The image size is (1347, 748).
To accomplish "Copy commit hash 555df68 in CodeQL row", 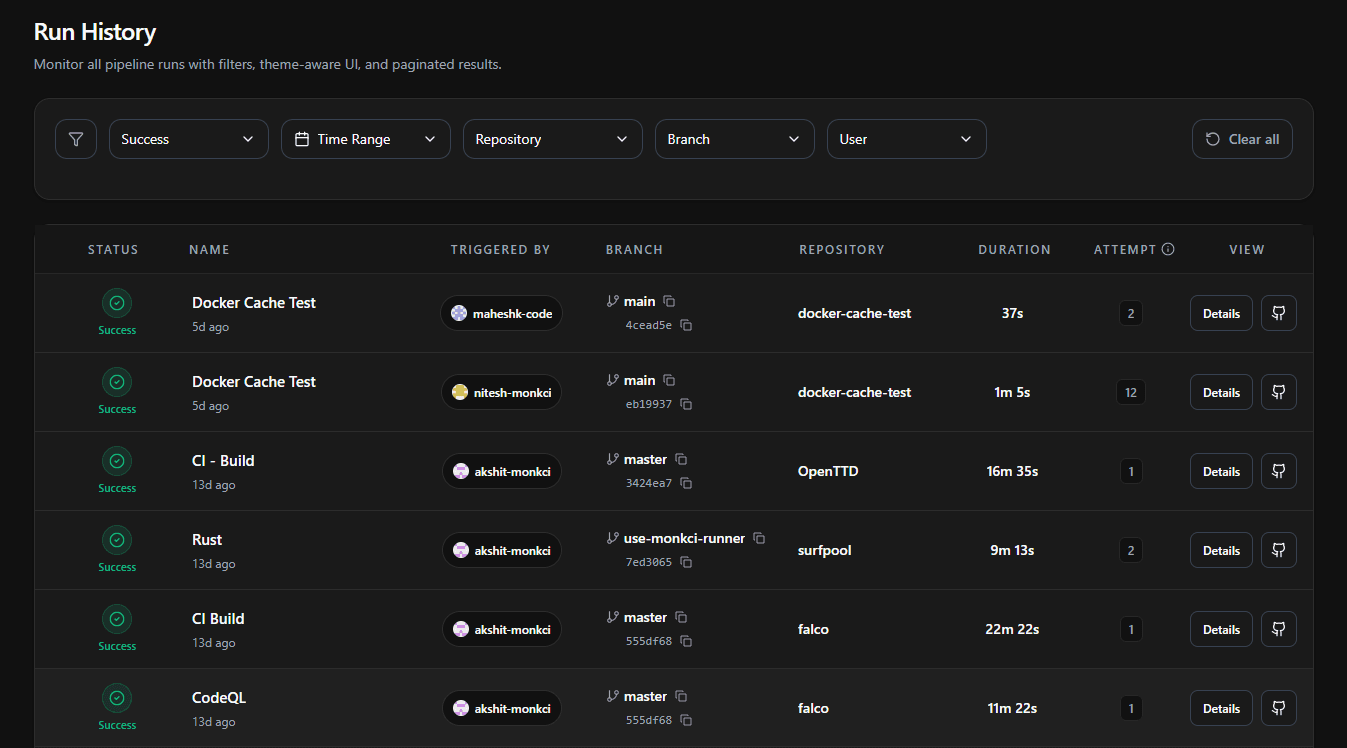I will click(x=687, y=720).
